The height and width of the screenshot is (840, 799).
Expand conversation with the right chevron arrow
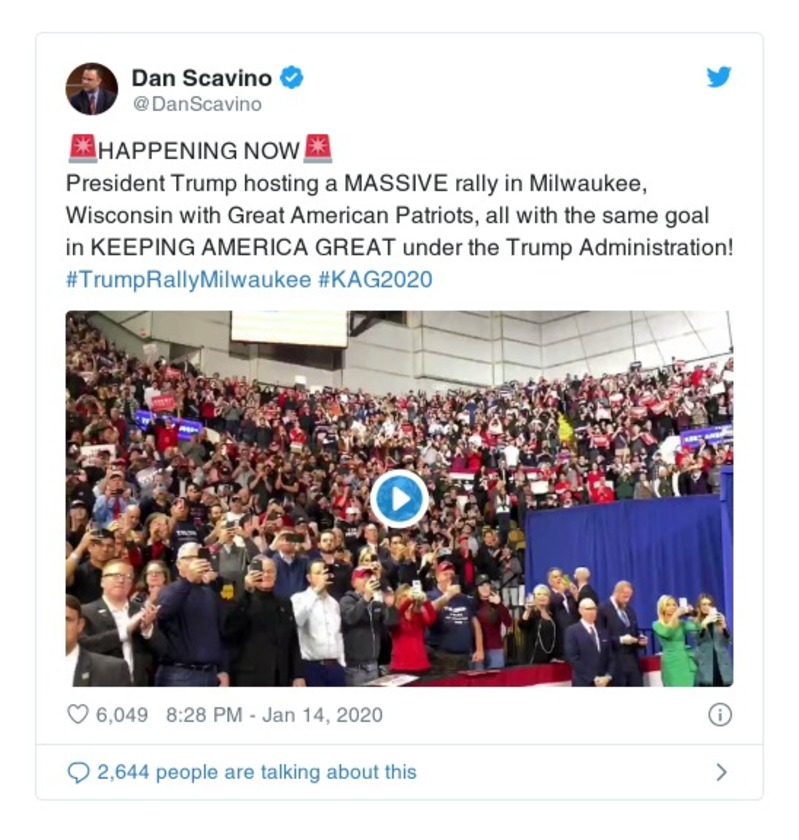click(x=721, y=772)
